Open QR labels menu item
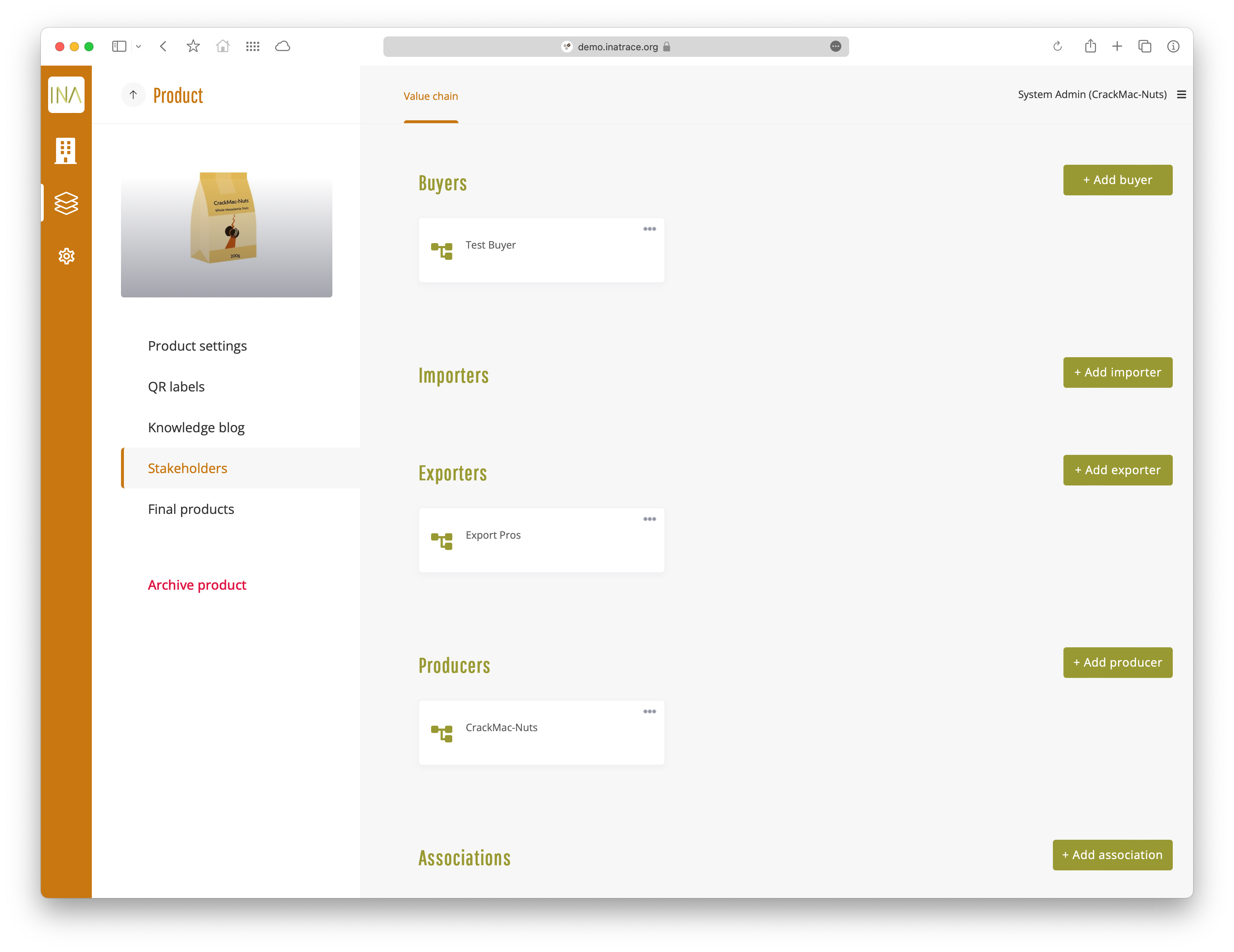The width and height of the screenshot is (1234, 952). point(176,386)
